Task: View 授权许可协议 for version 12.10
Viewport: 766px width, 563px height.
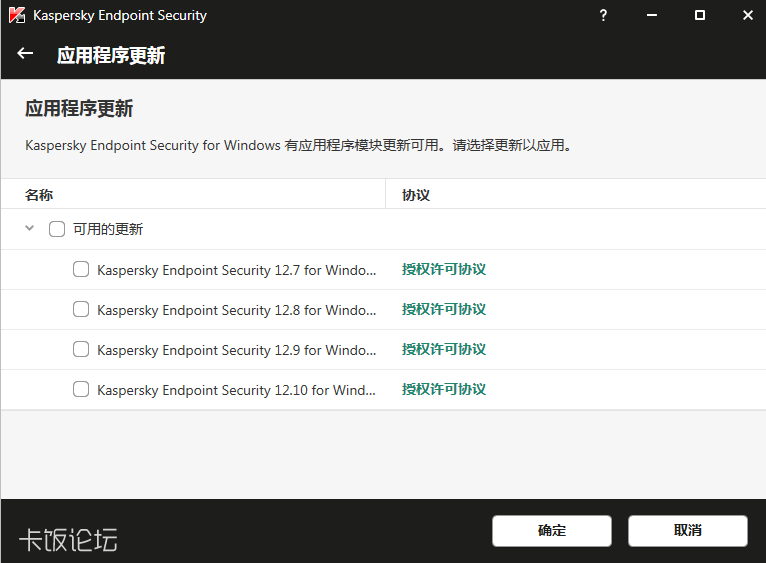Action: pyautogui.click(x=443, y=390)
